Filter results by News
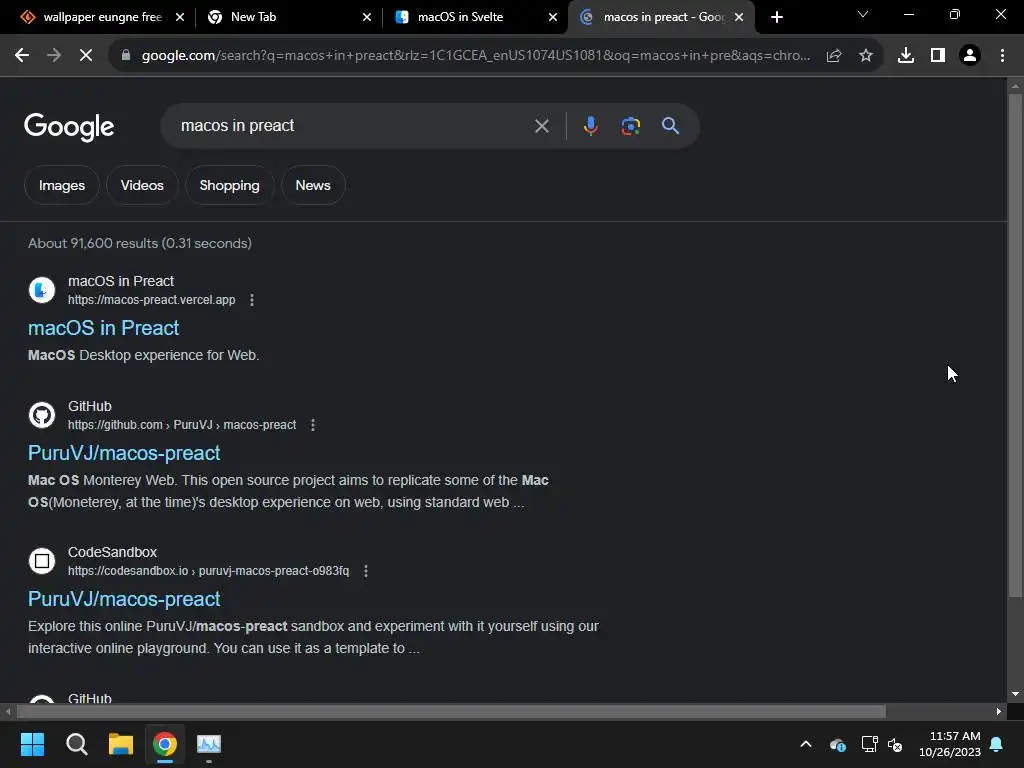Screen dimensions: 1024x768 pyautogui.click(x=313, y=185)
